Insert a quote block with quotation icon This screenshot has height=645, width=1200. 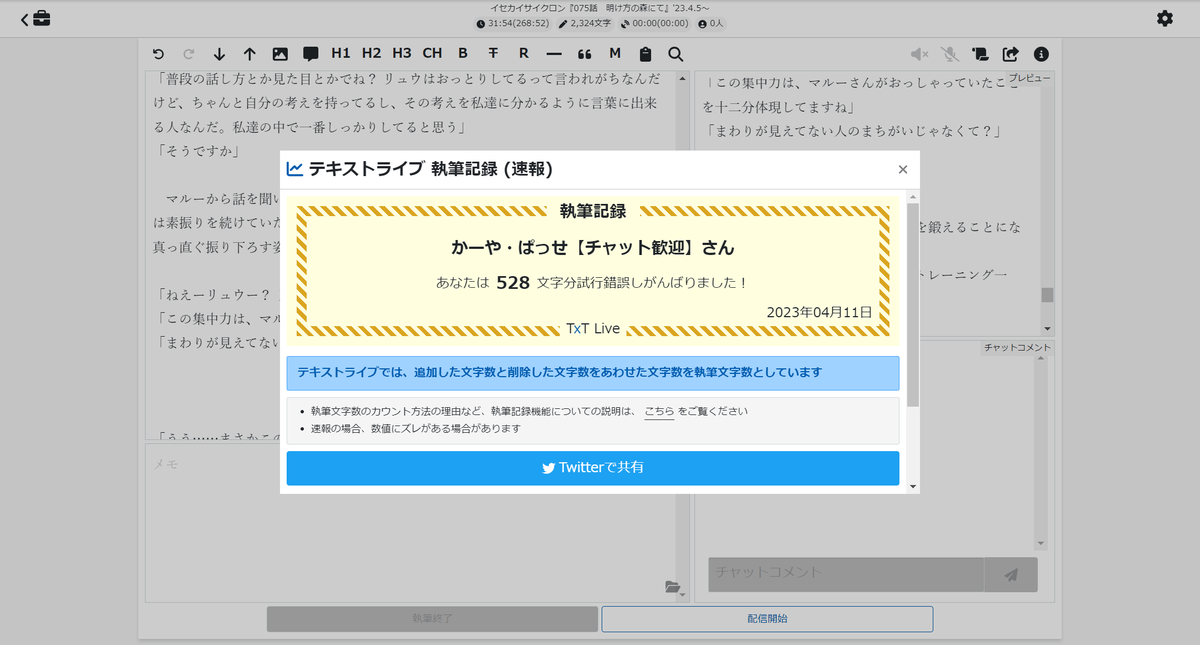[x=585, y=54]
